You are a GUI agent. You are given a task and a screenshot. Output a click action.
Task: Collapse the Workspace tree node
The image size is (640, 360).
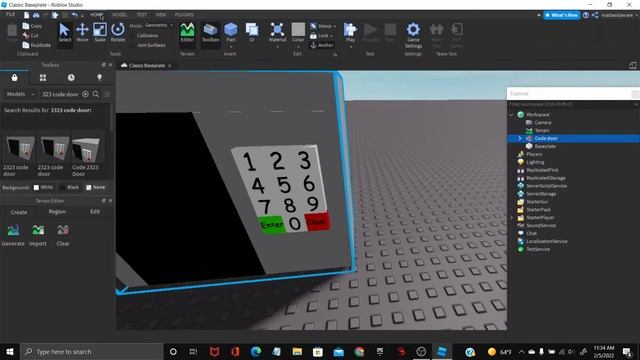point(511,115)
